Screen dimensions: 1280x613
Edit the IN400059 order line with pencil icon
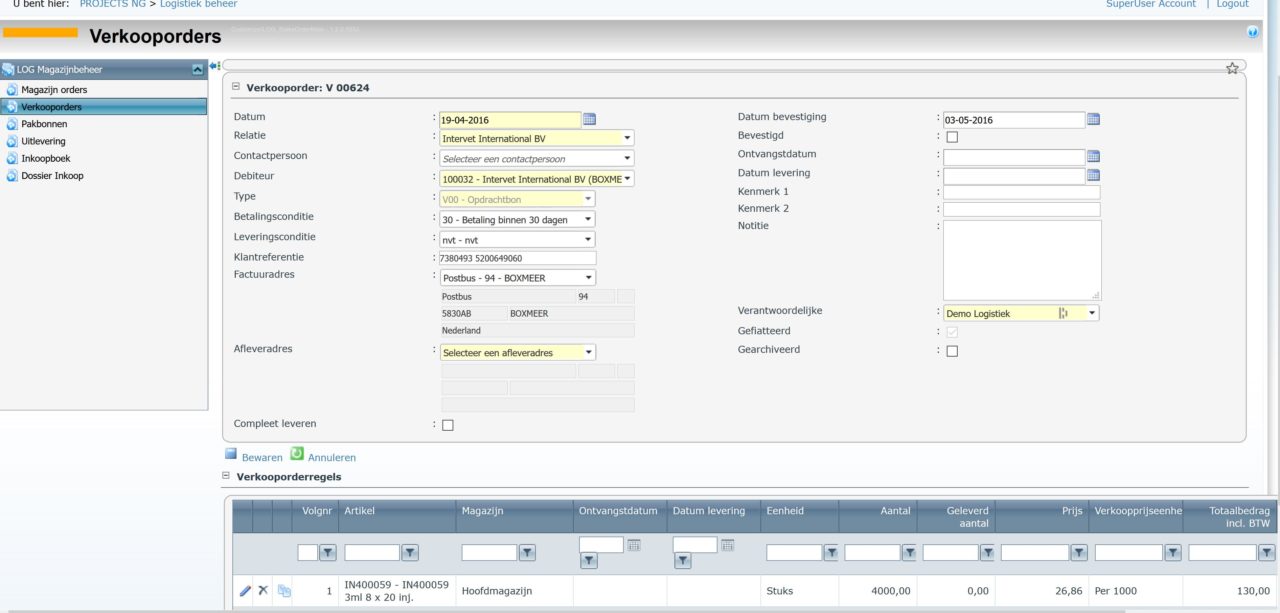pyautogui.click(x=245, y=590)
